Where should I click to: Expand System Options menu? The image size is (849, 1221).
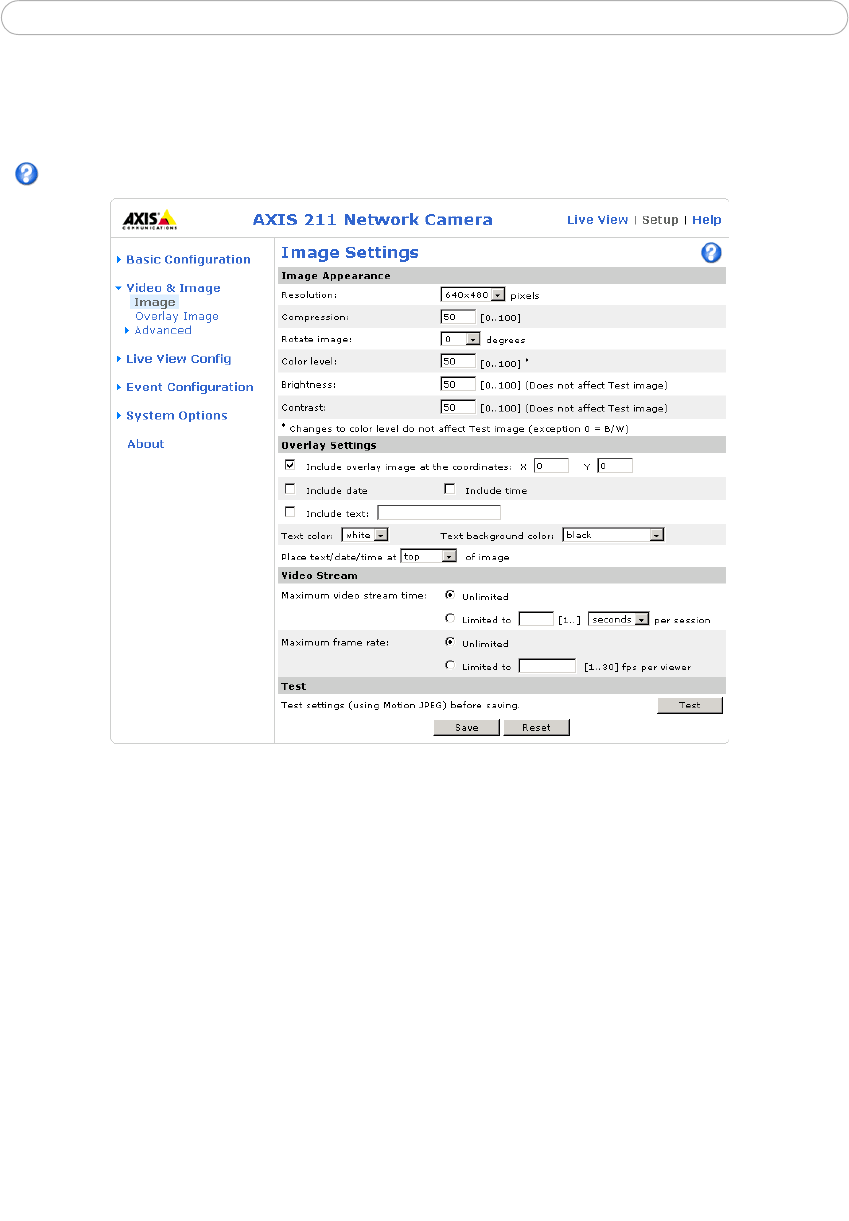tap(172, 416)
